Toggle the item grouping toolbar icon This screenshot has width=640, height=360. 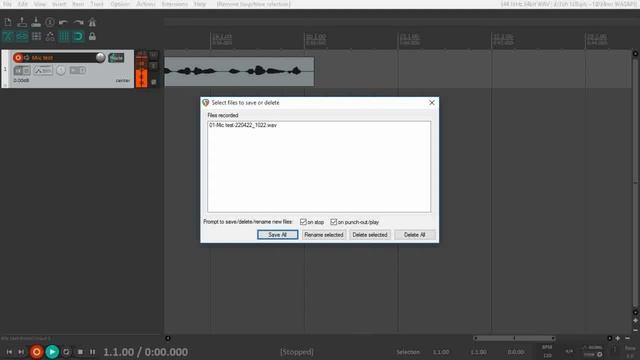coord(22,36)
